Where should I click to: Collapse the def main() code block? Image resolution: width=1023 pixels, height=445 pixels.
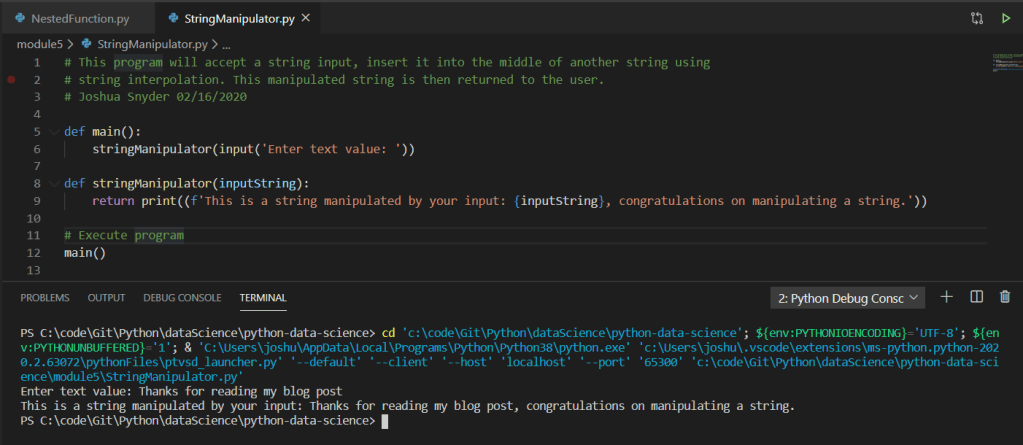click(54, 131)
